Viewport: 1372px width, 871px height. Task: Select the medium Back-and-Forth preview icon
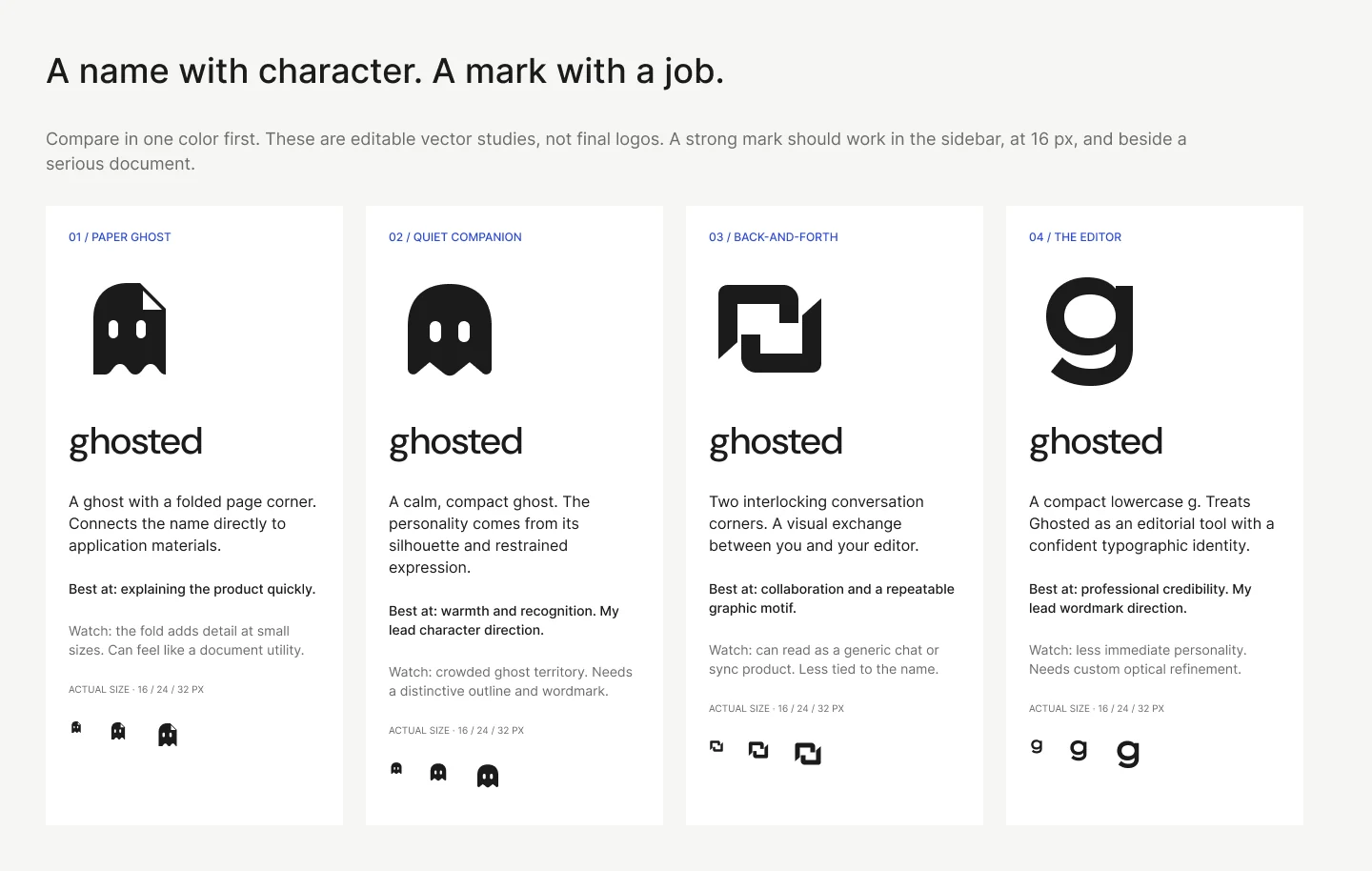(x=758, y=750)
